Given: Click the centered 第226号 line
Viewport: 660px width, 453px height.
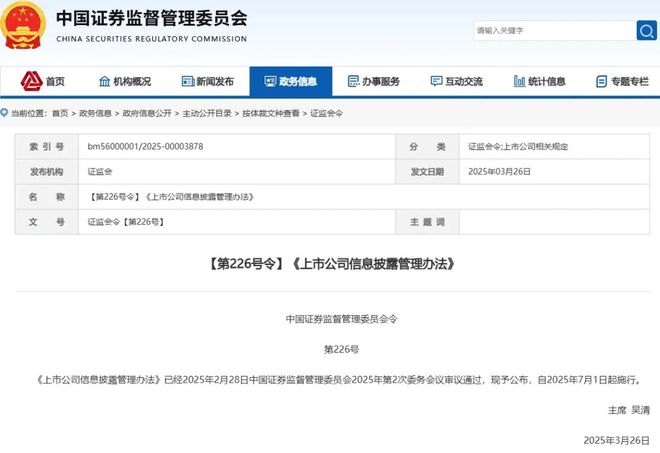Looking at the screenshot, I should (341, 349).
